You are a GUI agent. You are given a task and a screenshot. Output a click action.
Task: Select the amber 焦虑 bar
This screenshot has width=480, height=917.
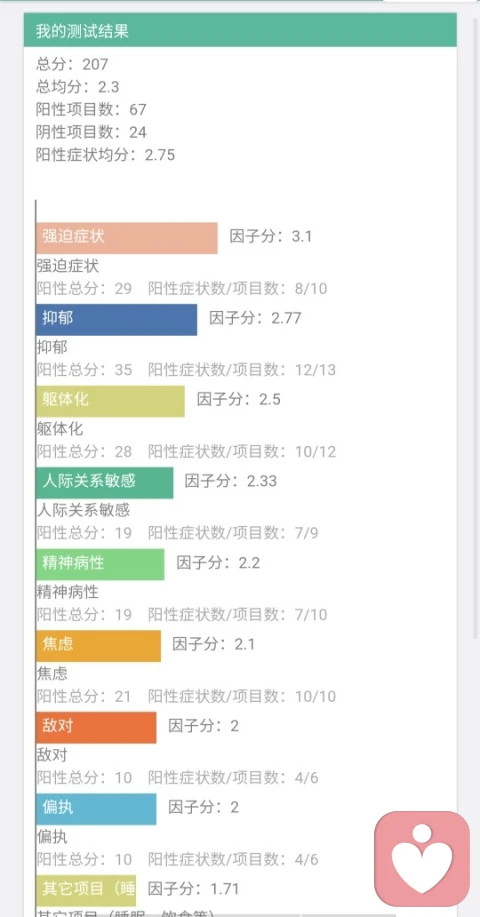point(98,646)
